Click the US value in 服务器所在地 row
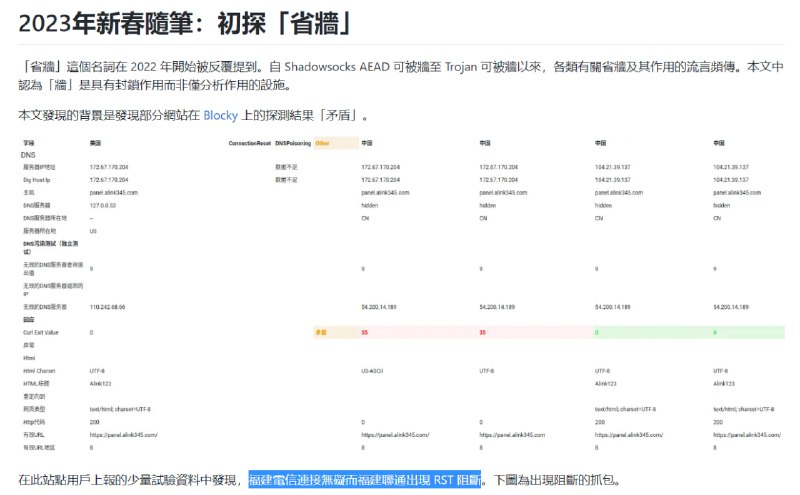Screen dimensions: 800x495 click(x=93, y=231)
